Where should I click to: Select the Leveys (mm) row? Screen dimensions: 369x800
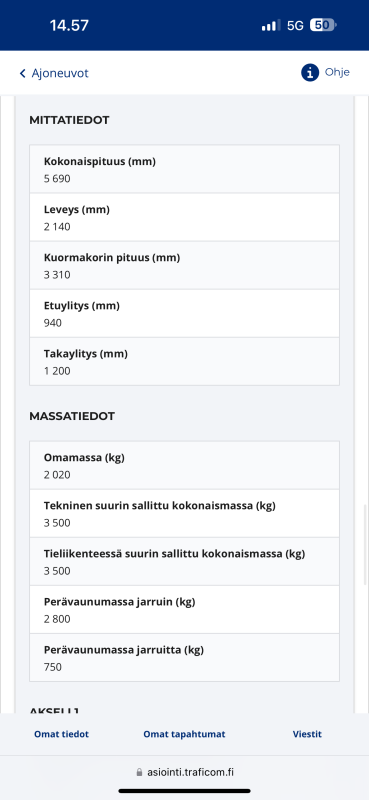(x=184, y=217)
